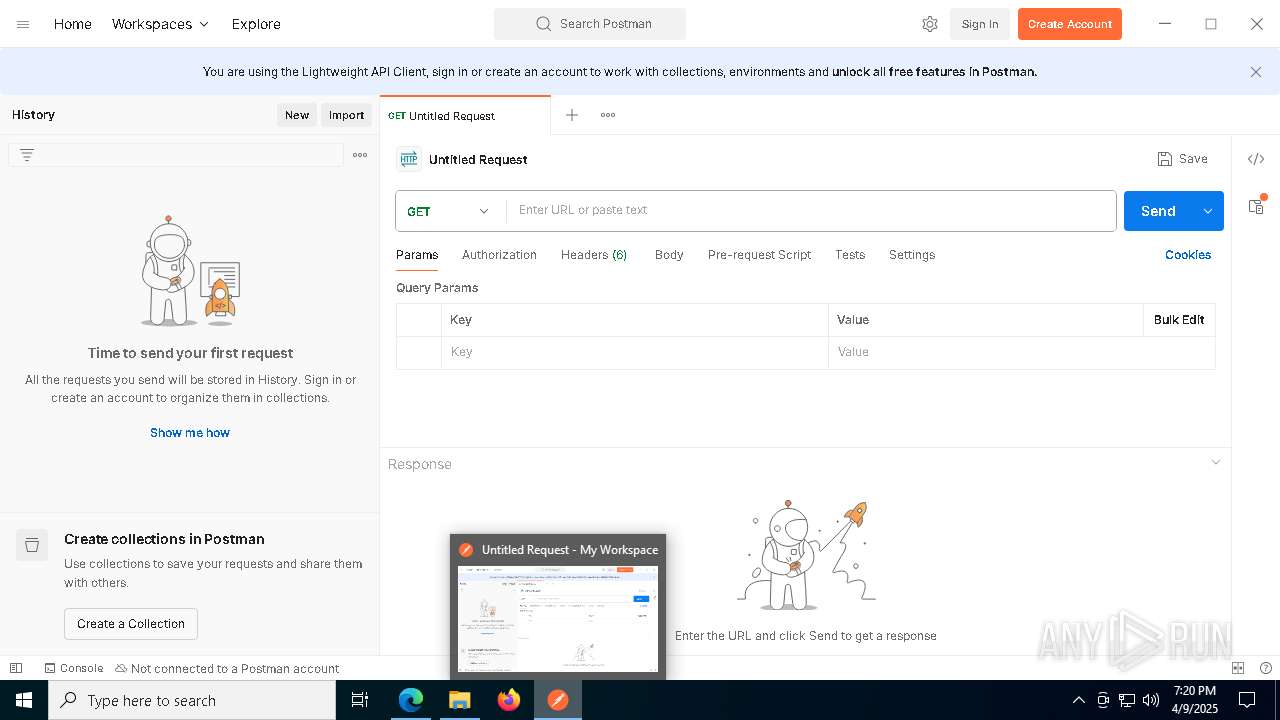The height and width of the screenshot is (720, 1280).
Task: Click Create Account
Action: point(1070,24)
